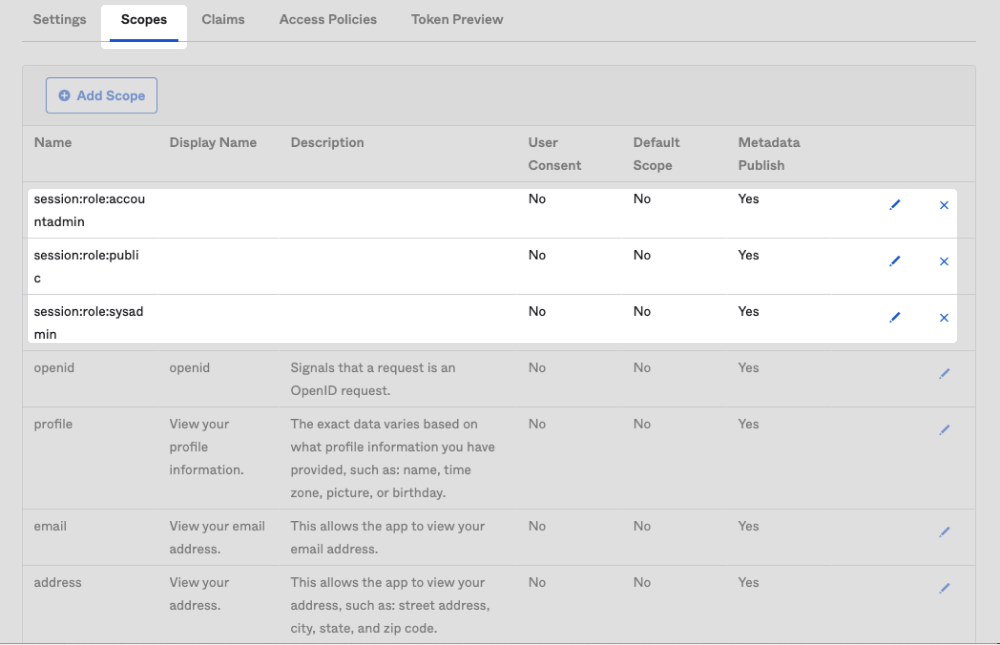
Task: Edit the session:role:sysadmin scope
Action: pyautogui.click(x=895, y=317)
